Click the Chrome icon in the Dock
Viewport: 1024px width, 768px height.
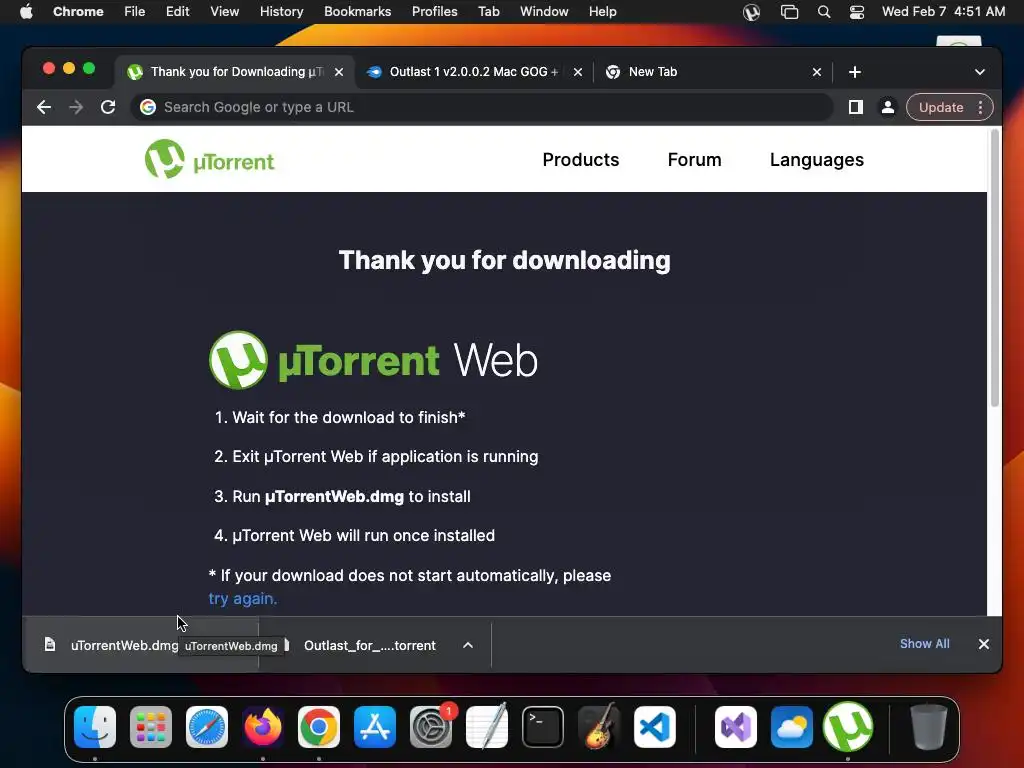point(319,727)
